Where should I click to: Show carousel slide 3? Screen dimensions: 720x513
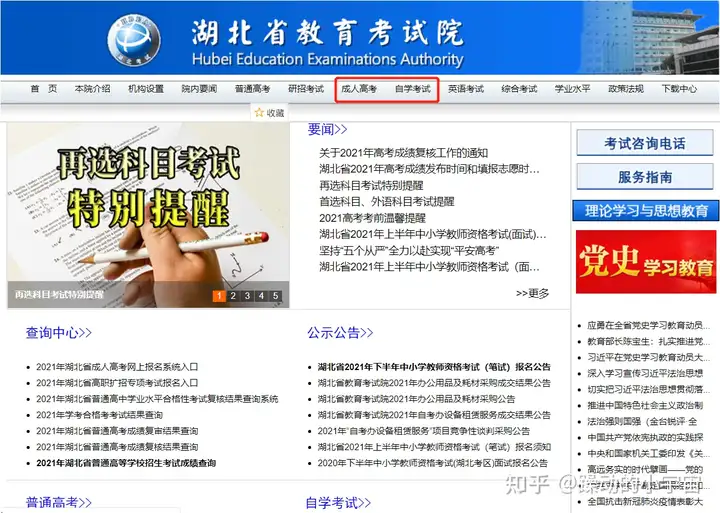[247, 296]
